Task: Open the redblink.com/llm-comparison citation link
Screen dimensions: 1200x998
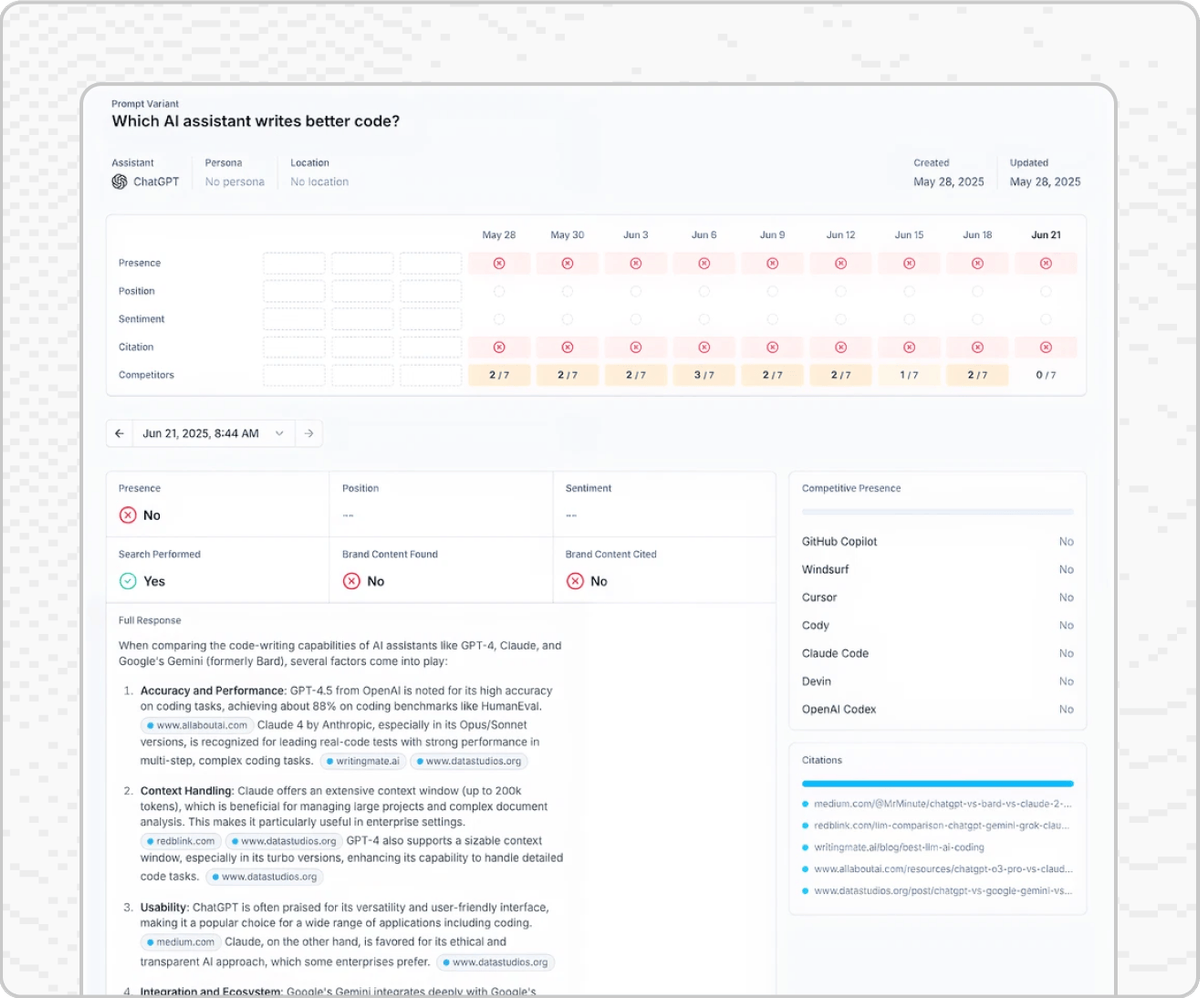Action: click(938, 825)
